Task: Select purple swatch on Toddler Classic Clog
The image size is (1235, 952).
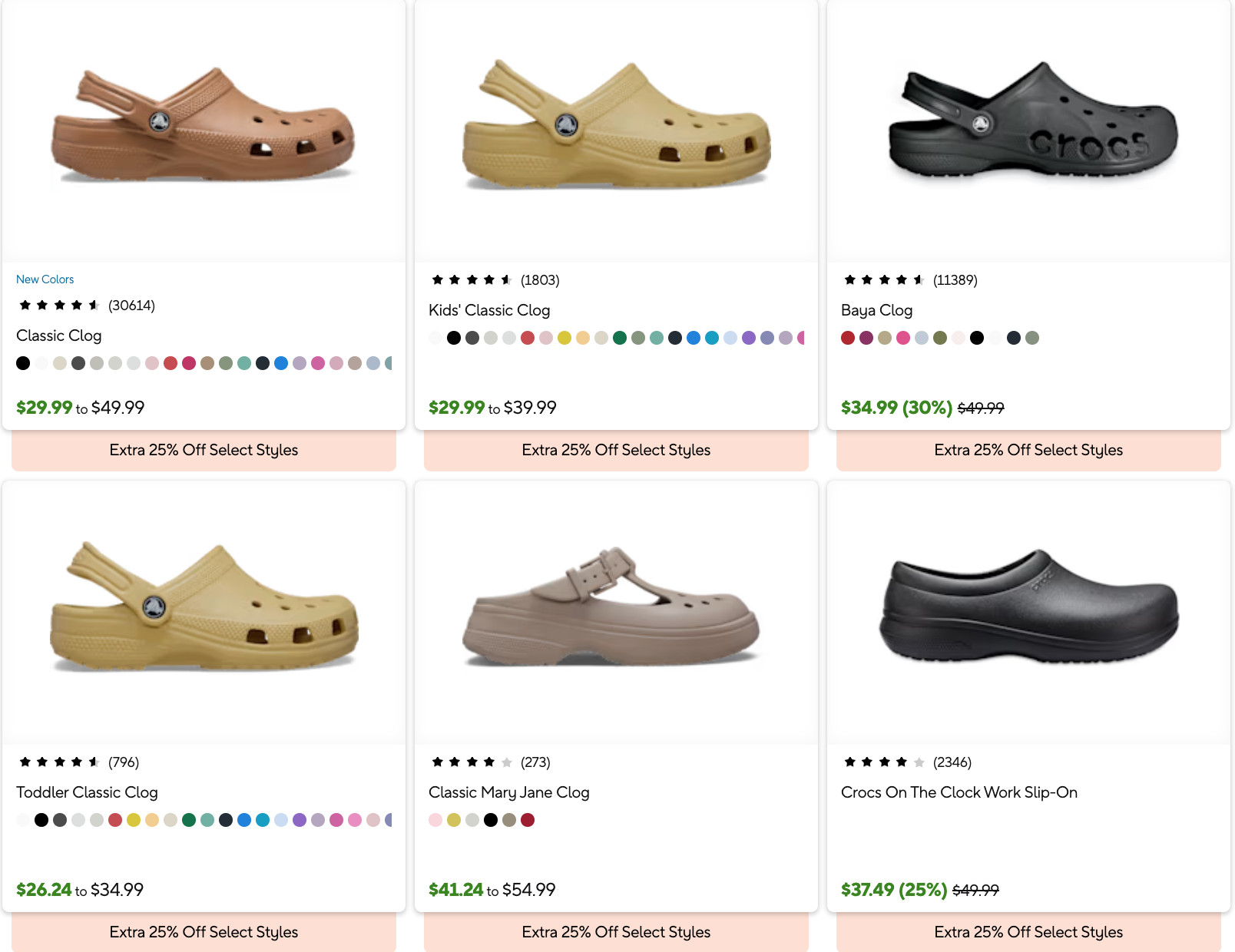Action: 300,820
